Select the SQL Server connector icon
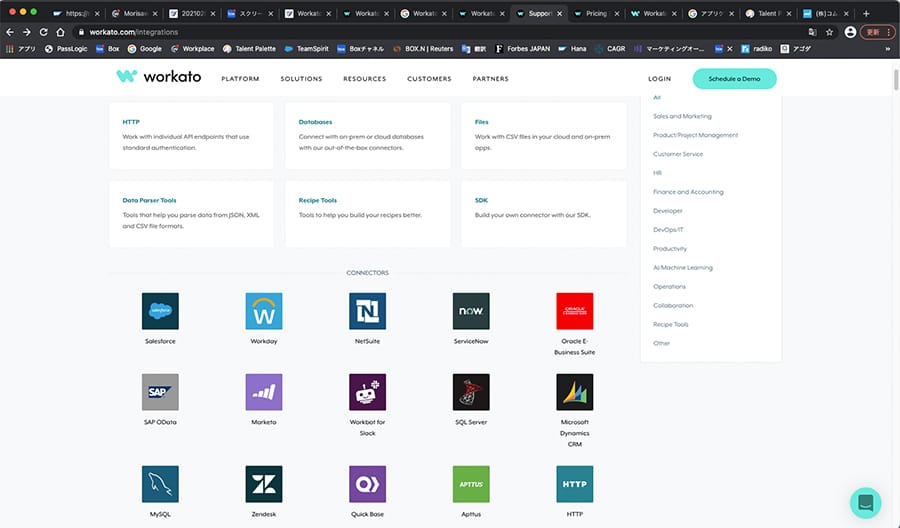The image size is (900, 528). 471,392
